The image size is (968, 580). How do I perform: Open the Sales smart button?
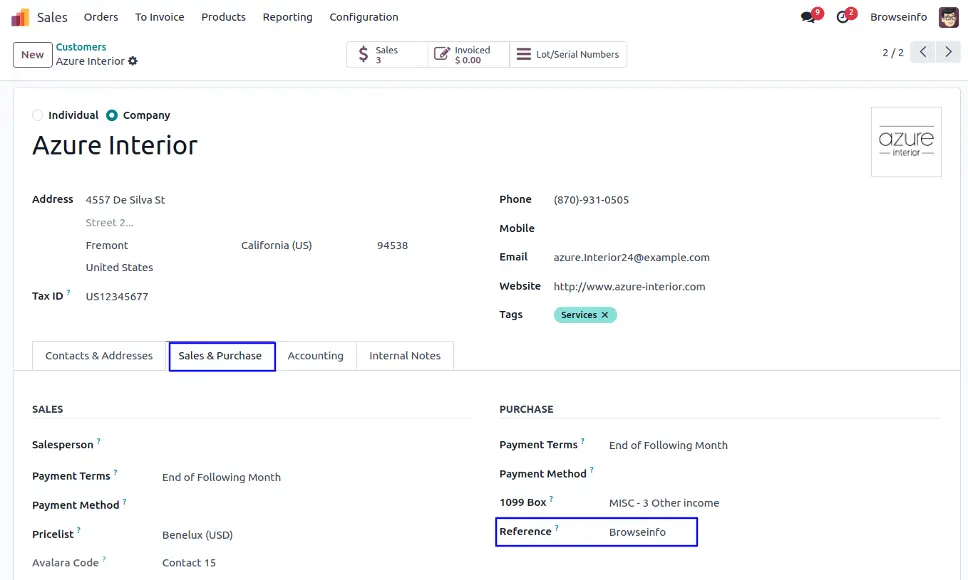point(387,55)
